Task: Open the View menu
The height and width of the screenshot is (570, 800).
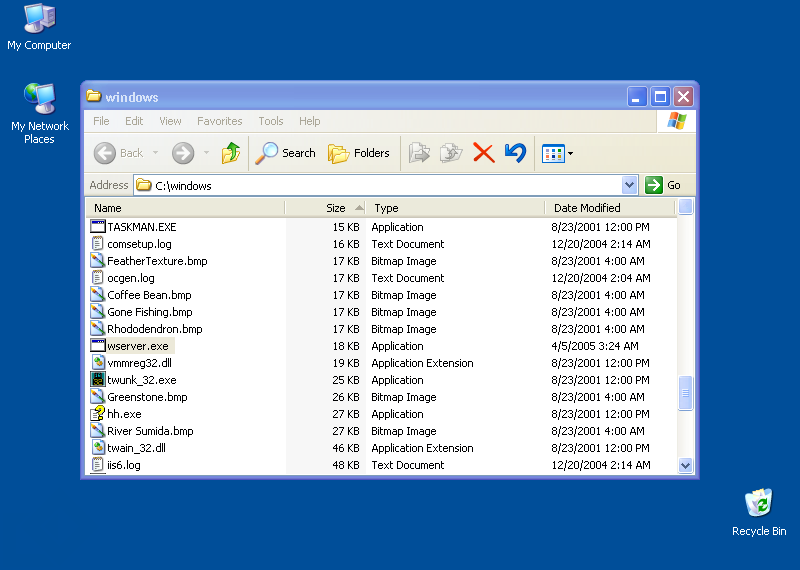Action: pyautogui.click(x=170, y=121)
